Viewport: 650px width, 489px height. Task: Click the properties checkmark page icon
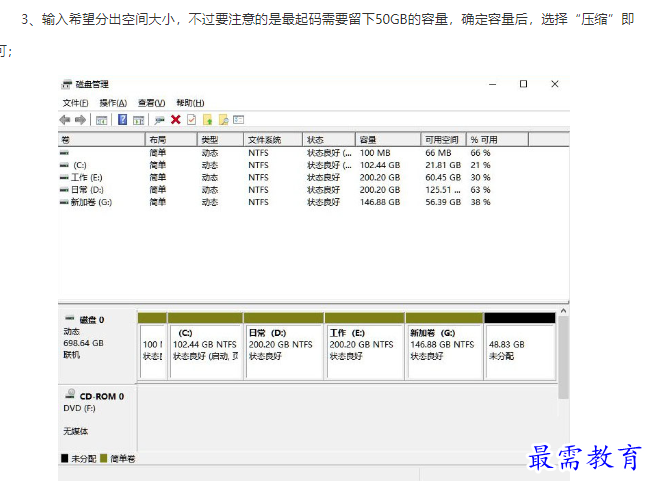coord(192,120)
